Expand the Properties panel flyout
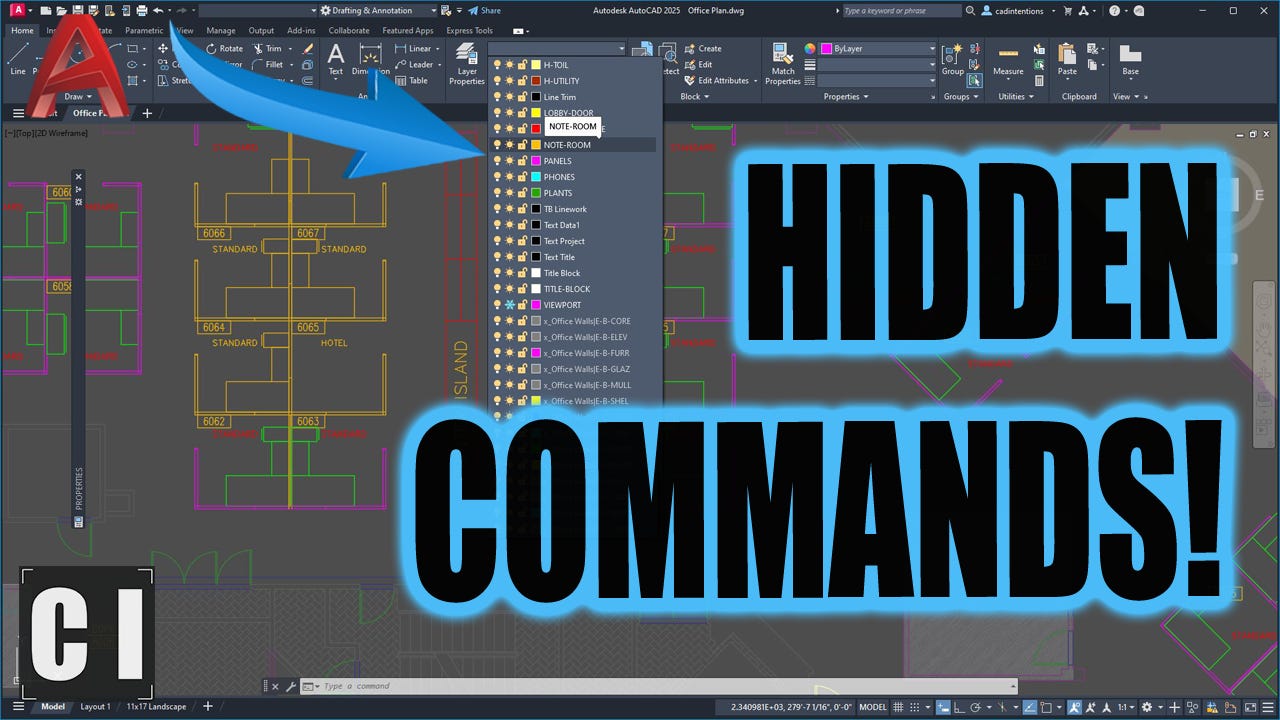Screen dimensions: 1280x720 (x=846, y=97)
